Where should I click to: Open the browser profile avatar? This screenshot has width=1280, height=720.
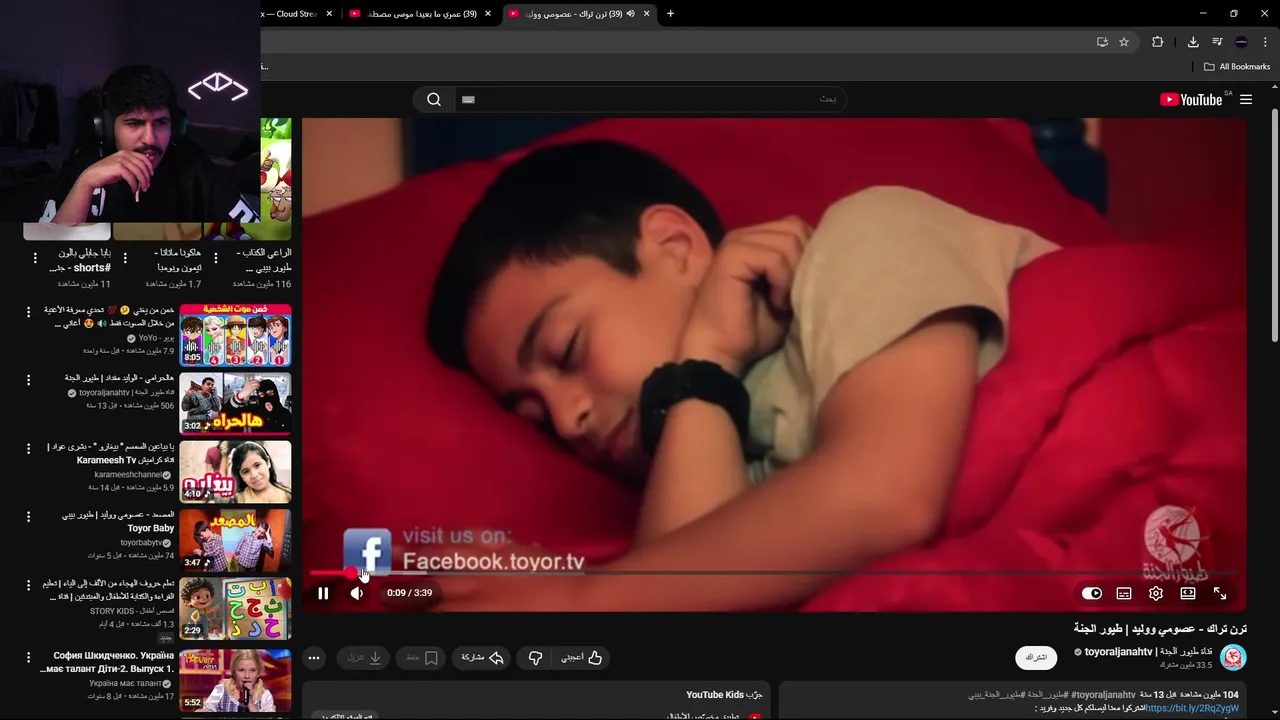point(1241,42)
